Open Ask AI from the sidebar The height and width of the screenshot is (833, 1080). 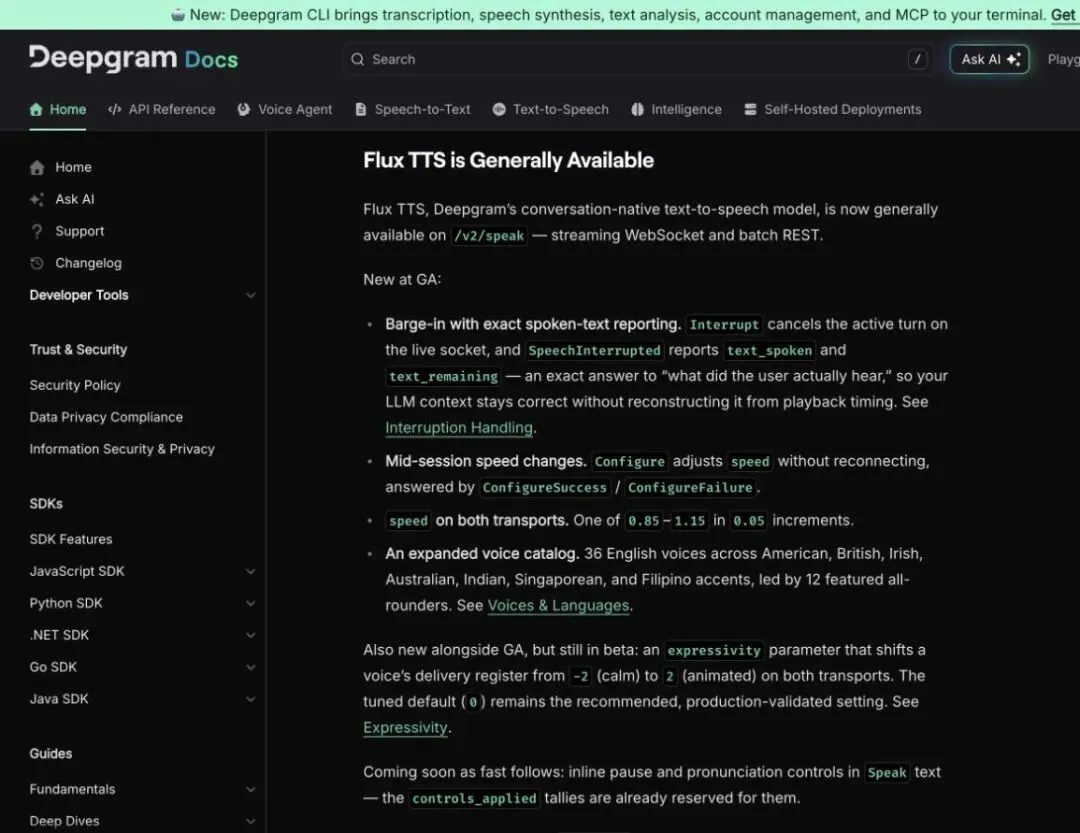pos(74,199)
